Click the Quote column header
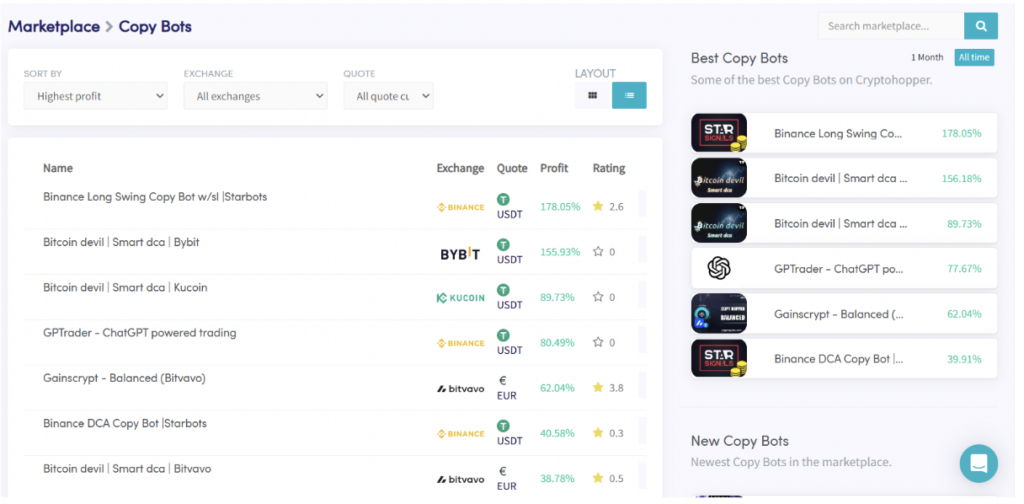The width and height of the screenshot is (1024, 504). [x=512, y=168]
